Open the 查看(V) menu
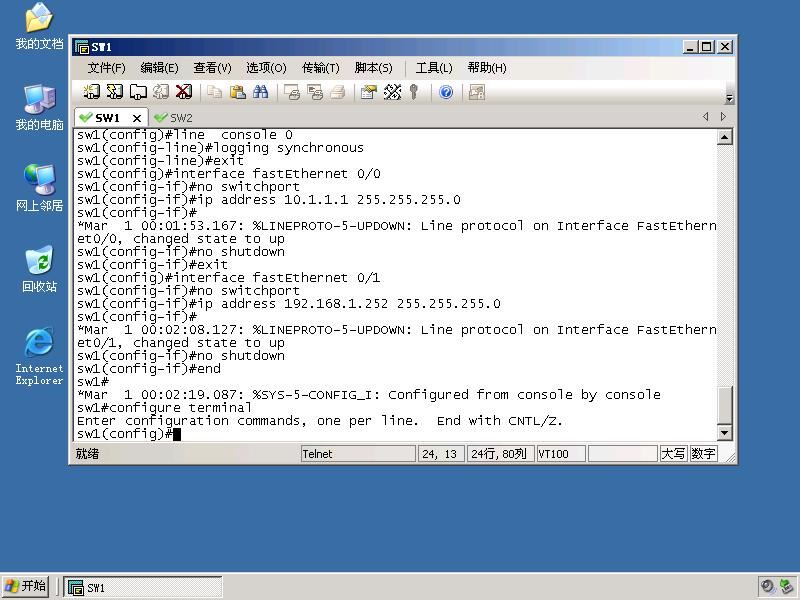800x600 pixels. click(212, 68)
